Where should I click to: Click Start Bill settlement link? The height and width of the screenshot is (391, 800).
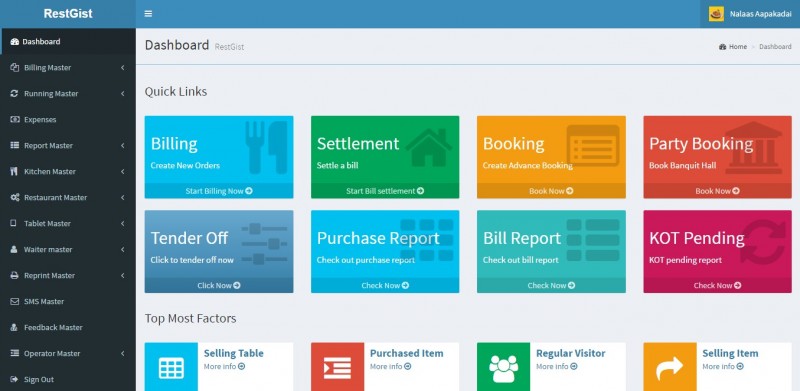tap(385, 191)
